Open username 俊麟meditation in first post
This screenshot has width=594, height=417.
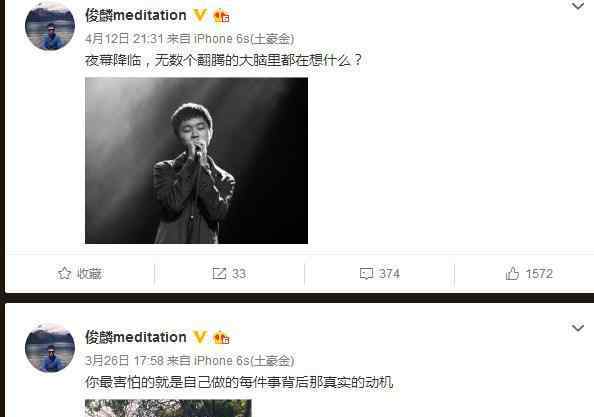coord(136,16)
